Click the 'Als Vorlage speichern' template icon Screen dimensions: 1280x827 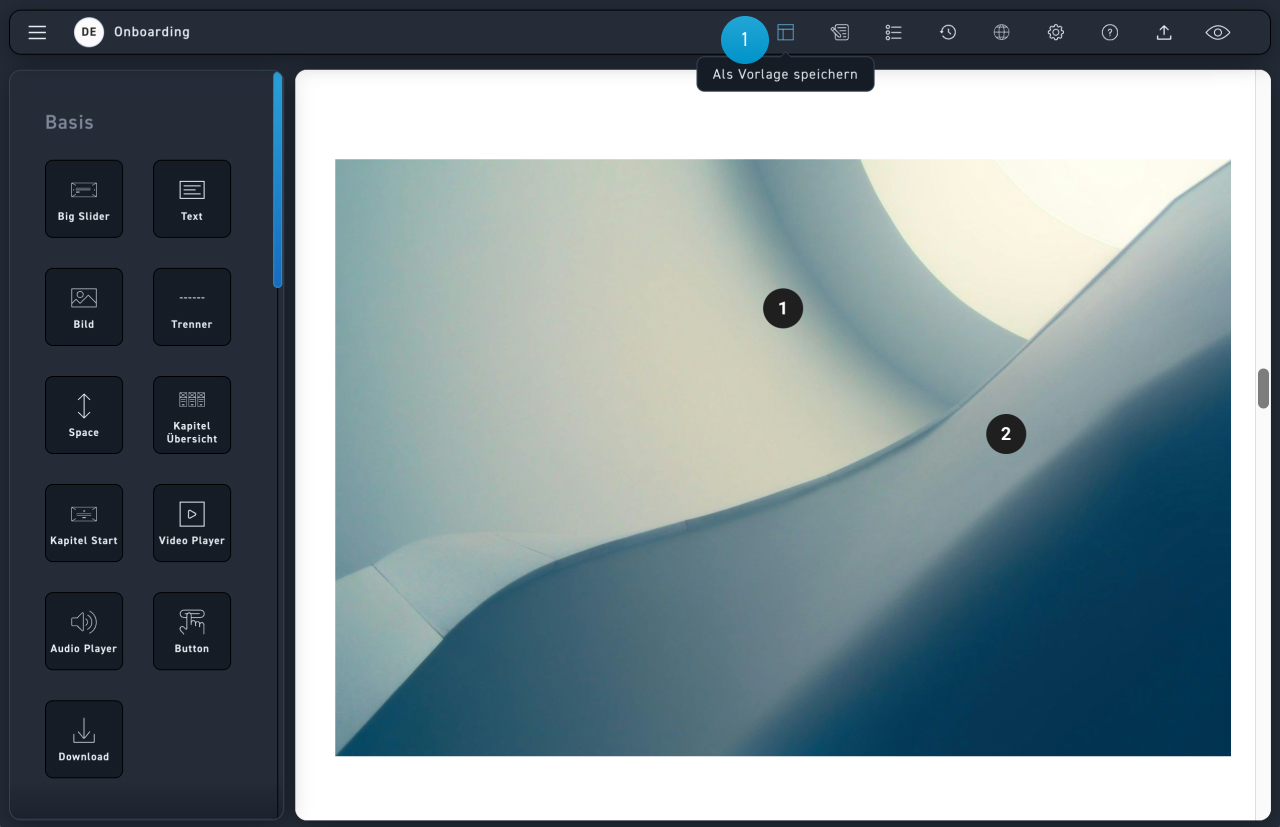coord(786,32)
